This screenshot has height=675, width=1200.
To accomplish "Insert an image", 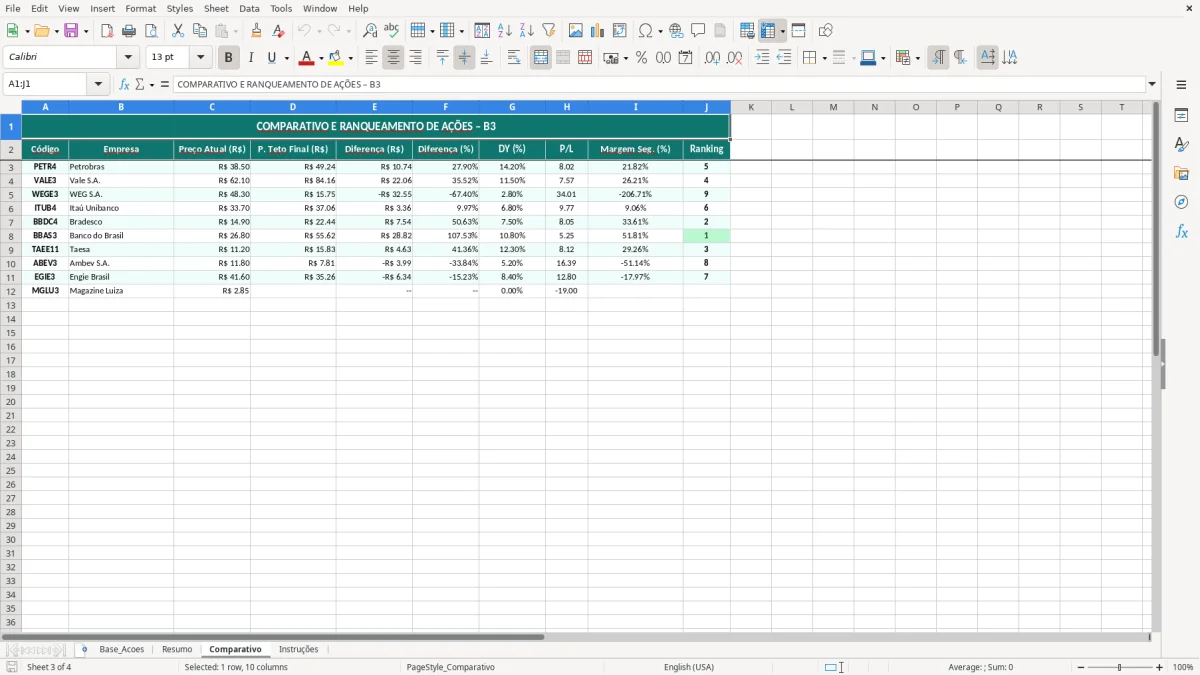I will tap(576, 31).
